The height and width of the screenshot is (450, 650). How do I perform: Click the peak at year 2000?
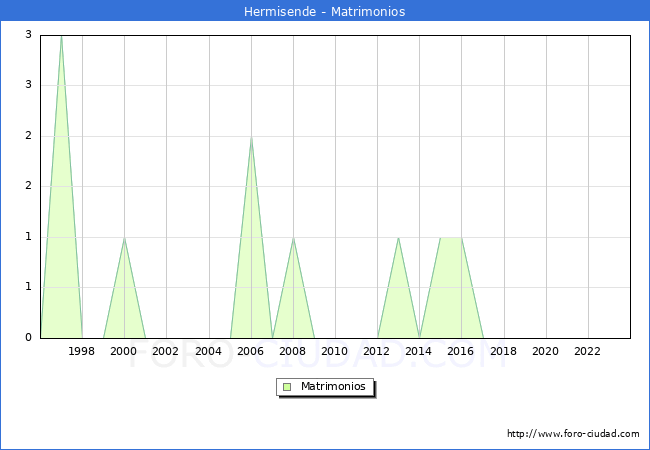tap(124, 238)
